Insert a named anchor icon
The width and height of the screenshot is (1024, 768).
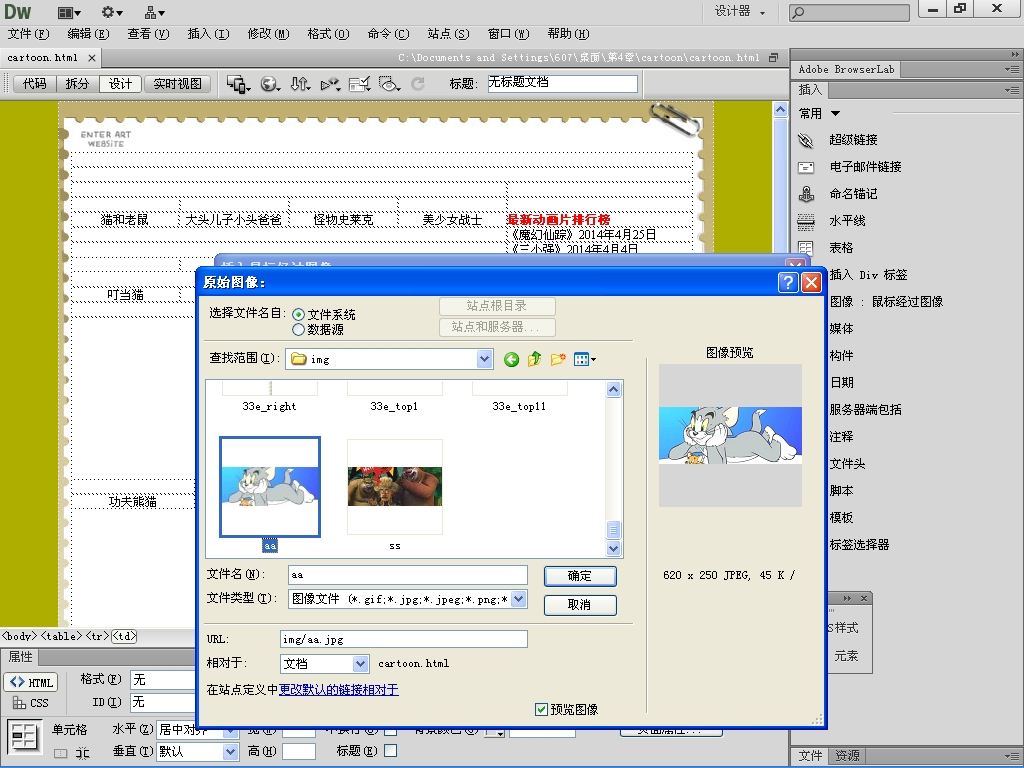[x=806, y=194]
